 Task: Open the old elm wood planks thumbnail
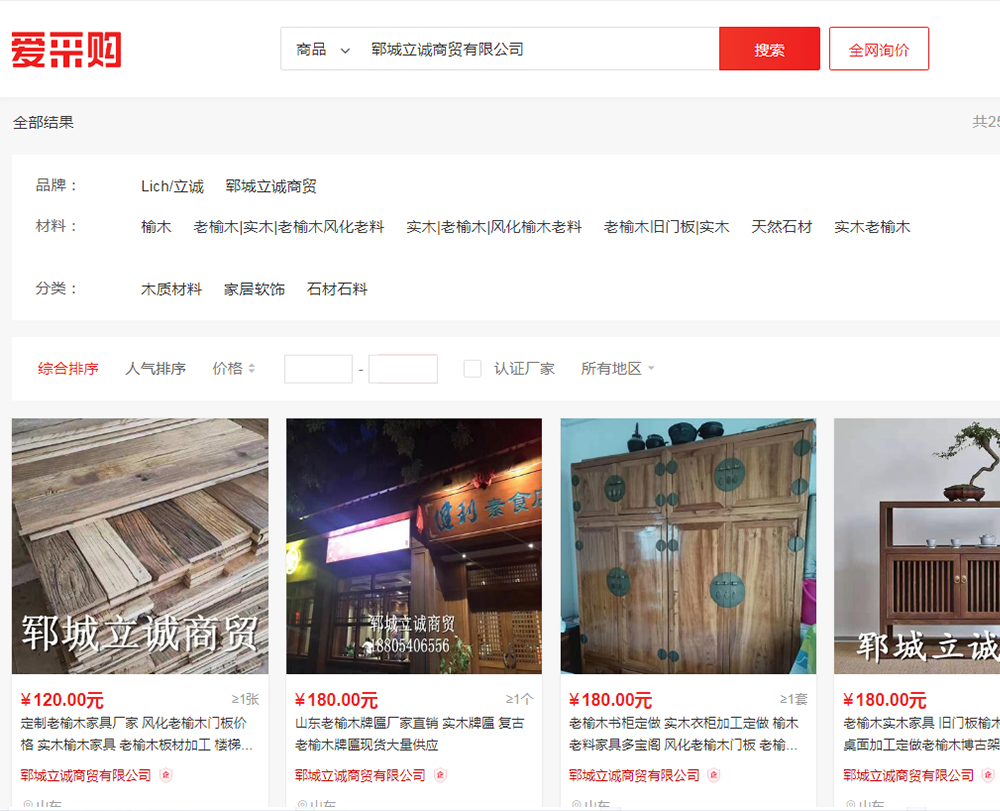(x=140, y=546)
